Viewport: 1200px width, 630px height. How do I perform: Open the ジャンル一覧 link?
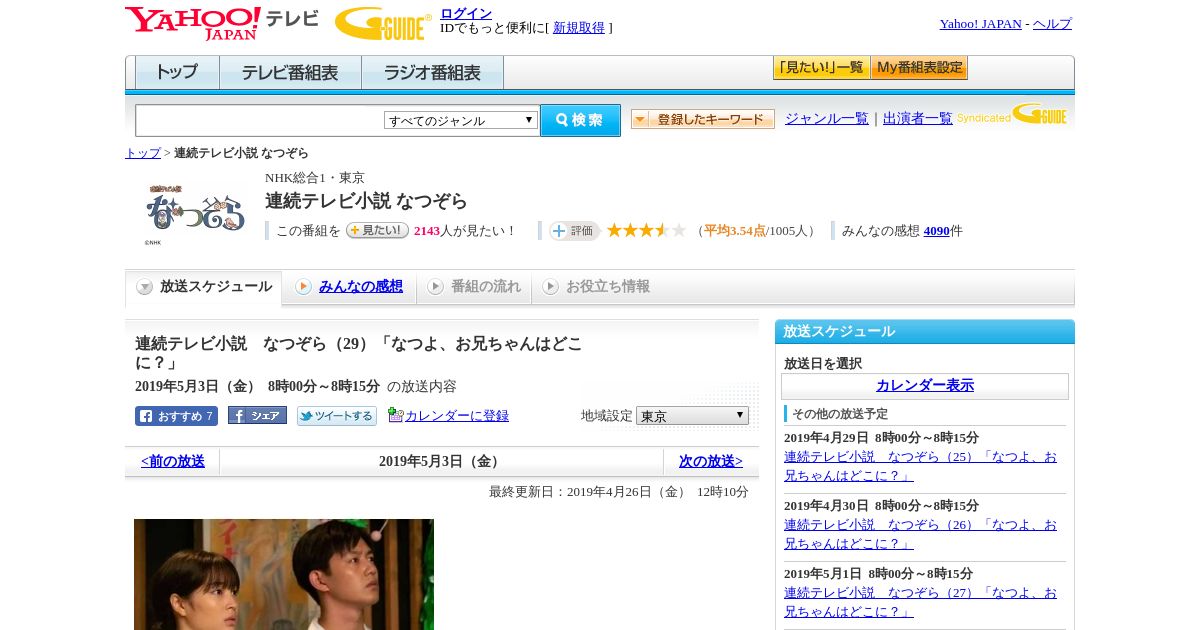click(x=827, y=119)
